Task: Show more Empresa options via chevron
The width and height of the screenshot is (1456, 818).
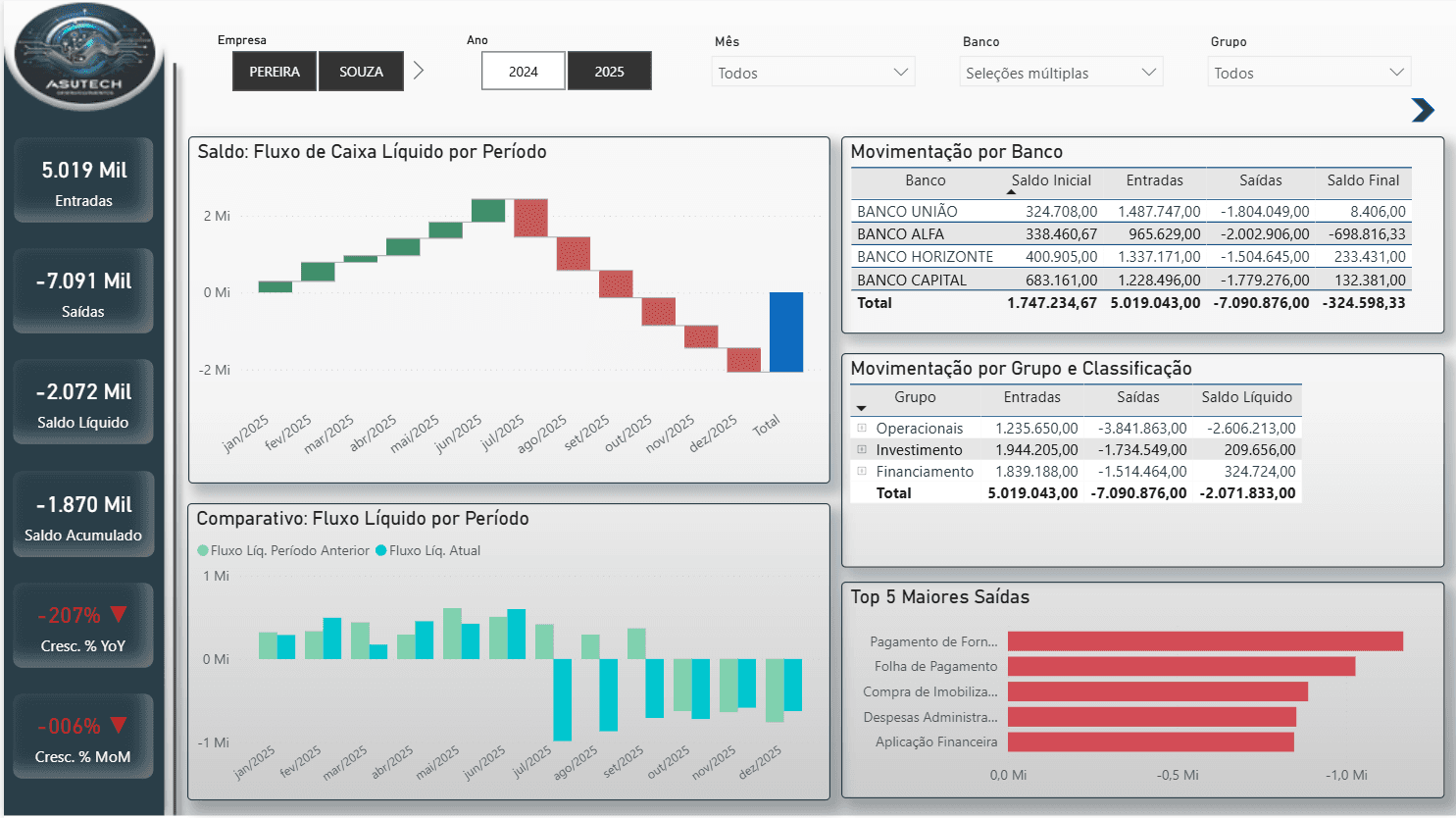Action: (x=419, y=71)
